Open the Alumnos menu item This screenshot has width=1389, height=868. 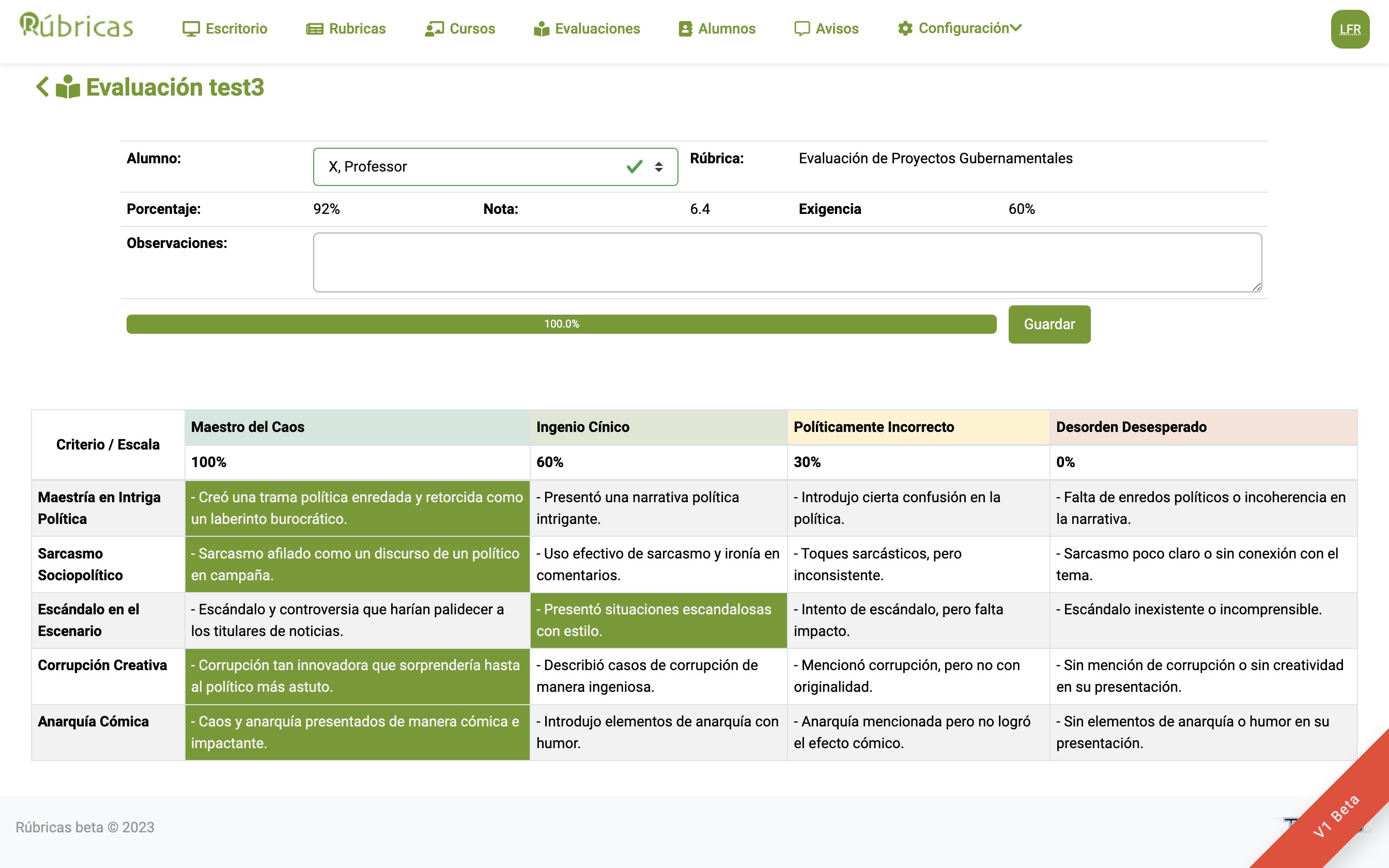726,29
